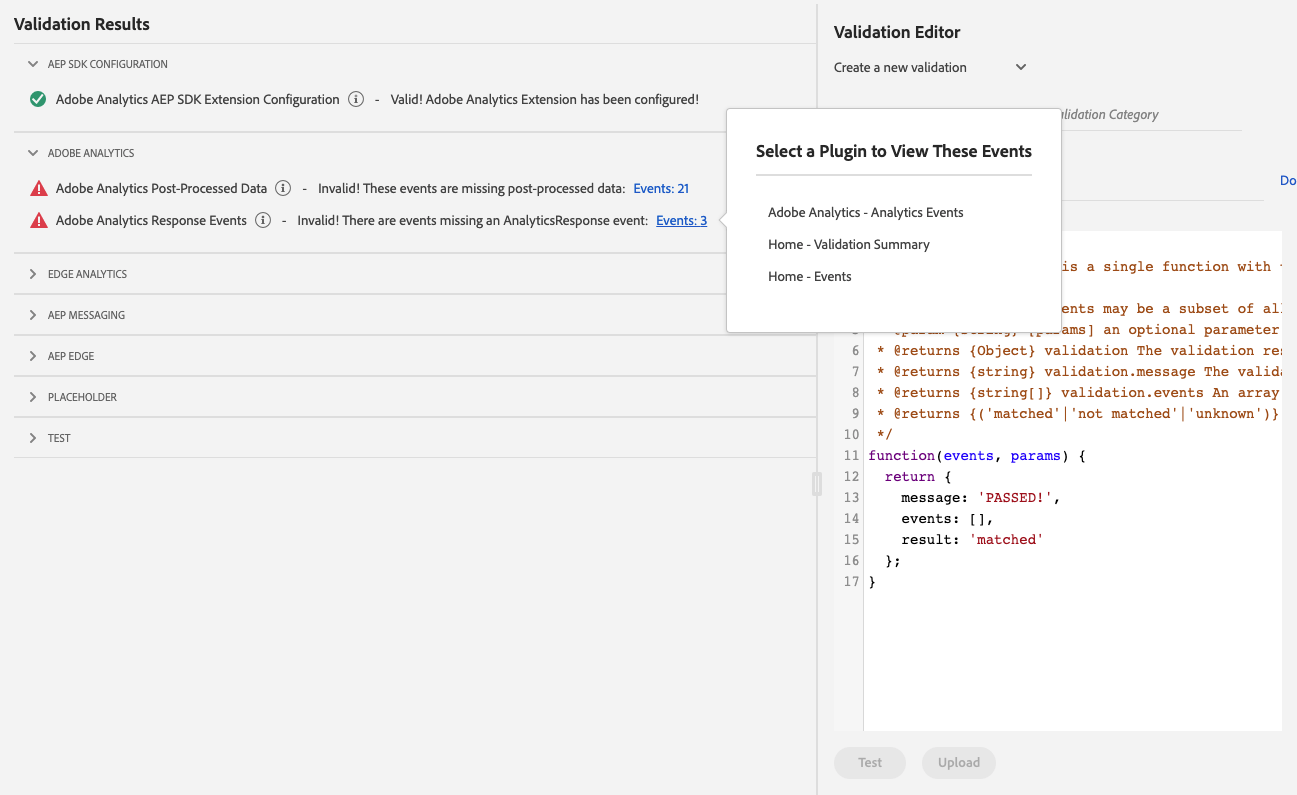
Task: Click text Valid! Adobe Analytics Extension has been configured!
Action: click(x=544, y=100)
